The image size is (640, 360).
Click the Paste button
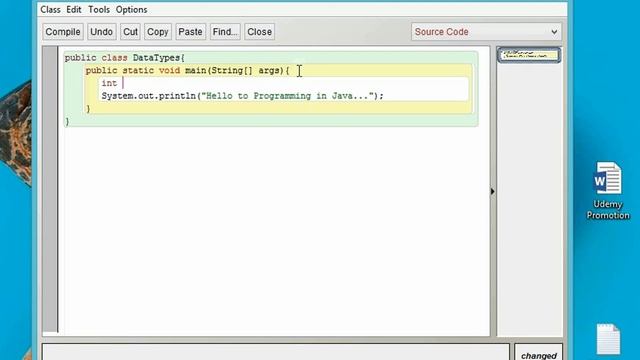190,32
